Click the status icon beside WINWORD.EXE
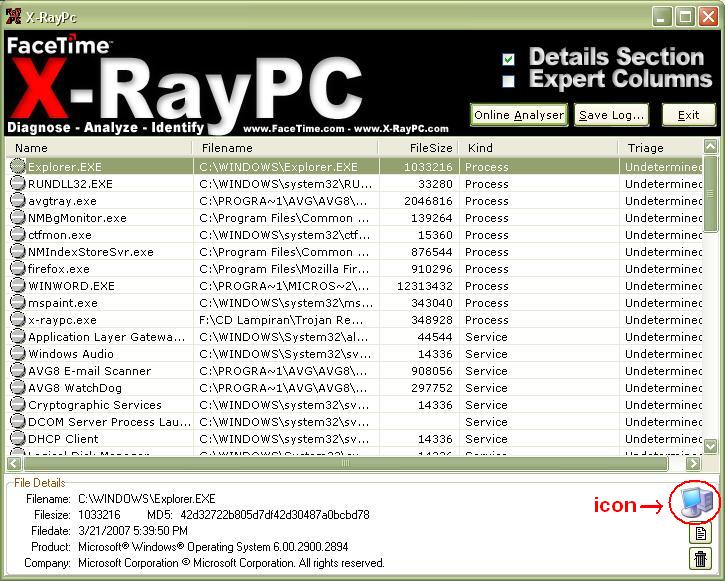The height and width of the screenshot is (581, 725). (x=18, y=286)
